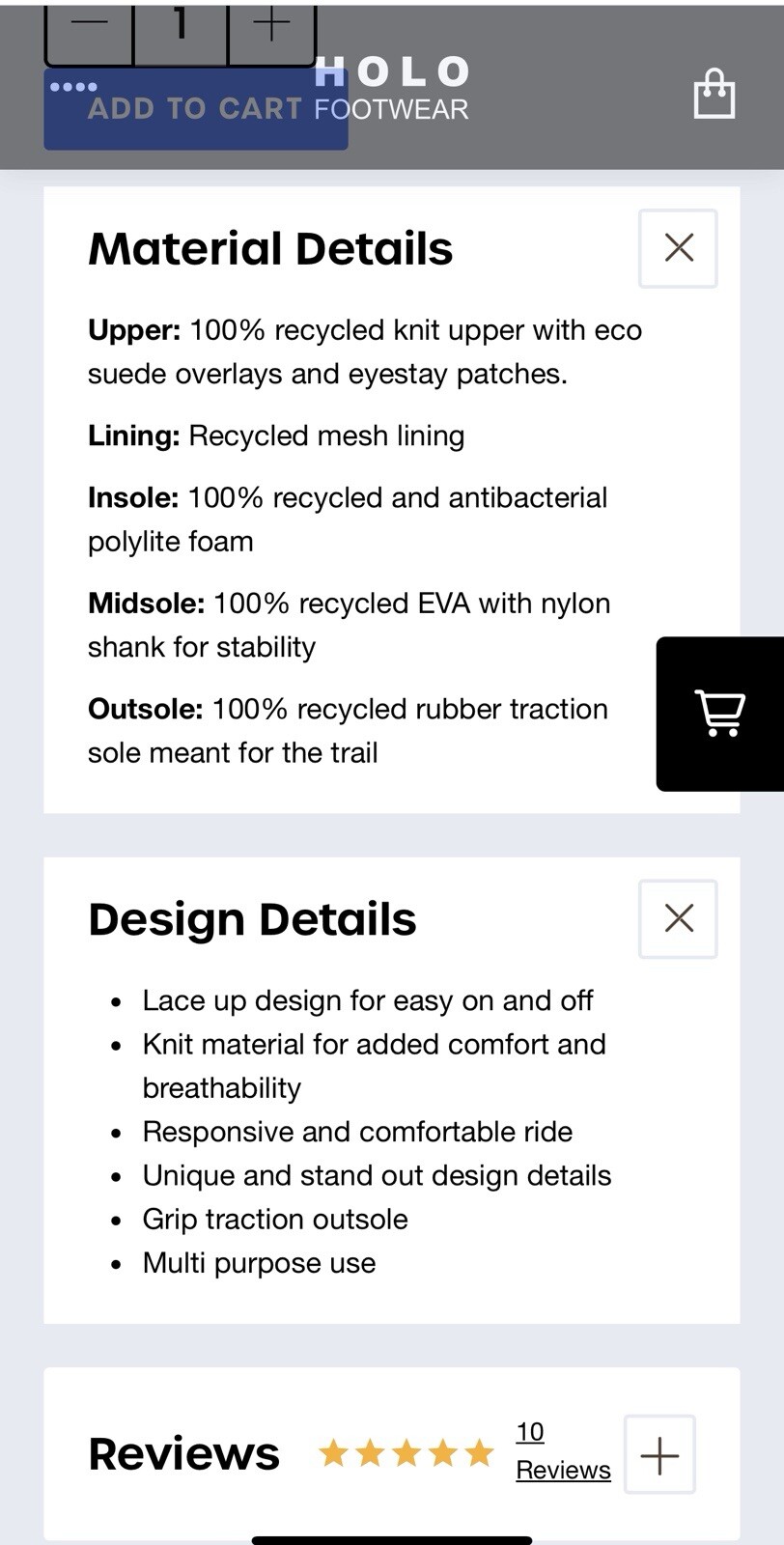Tap the Reviews heading

[x=183, y=1454]
